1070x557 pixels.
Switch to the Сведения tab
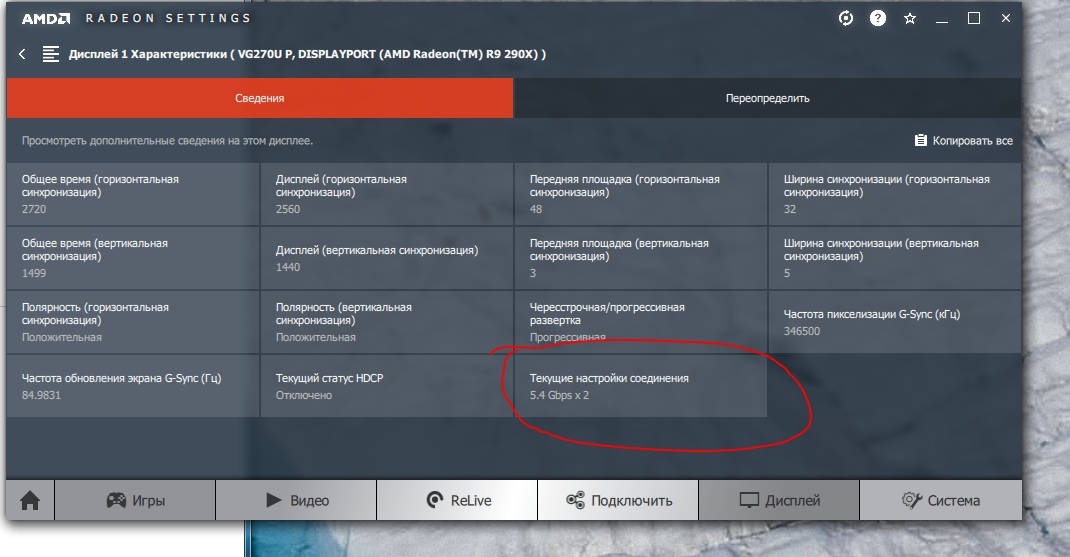pyautogui.click(x=259, y=98)
